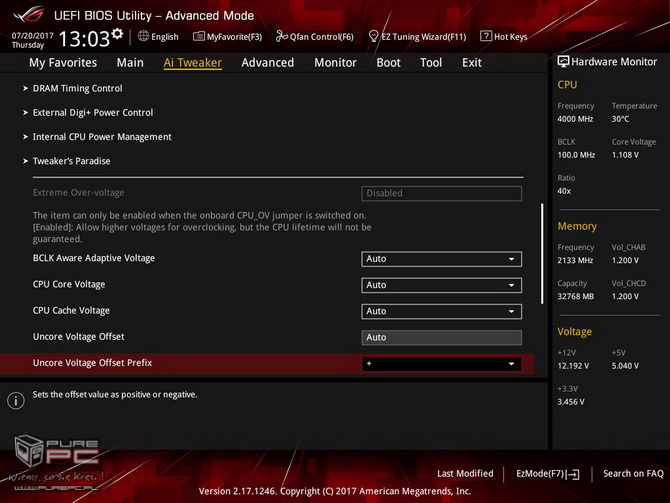
Task: Click the settings gear next to the clock
Action: pos(117,34)
